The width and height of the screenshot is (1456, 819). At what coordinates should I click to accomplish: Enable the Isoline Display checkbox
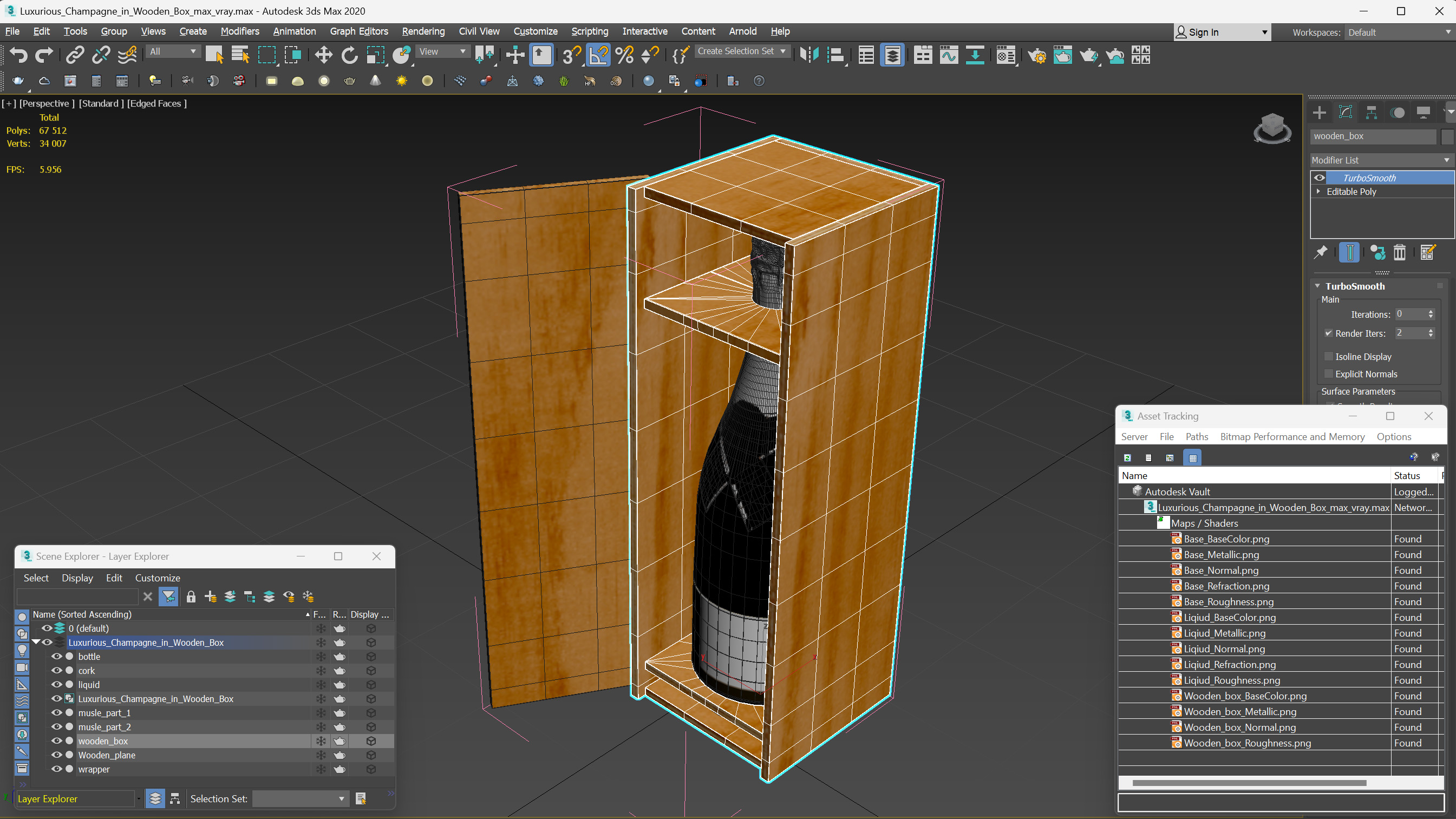coord(1329,356)
